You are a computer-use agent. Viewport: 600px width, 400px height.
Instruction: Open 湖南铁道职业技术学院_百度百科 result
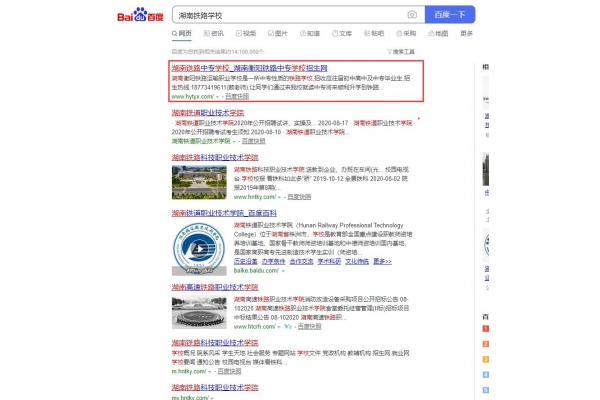tap(224, 213)
